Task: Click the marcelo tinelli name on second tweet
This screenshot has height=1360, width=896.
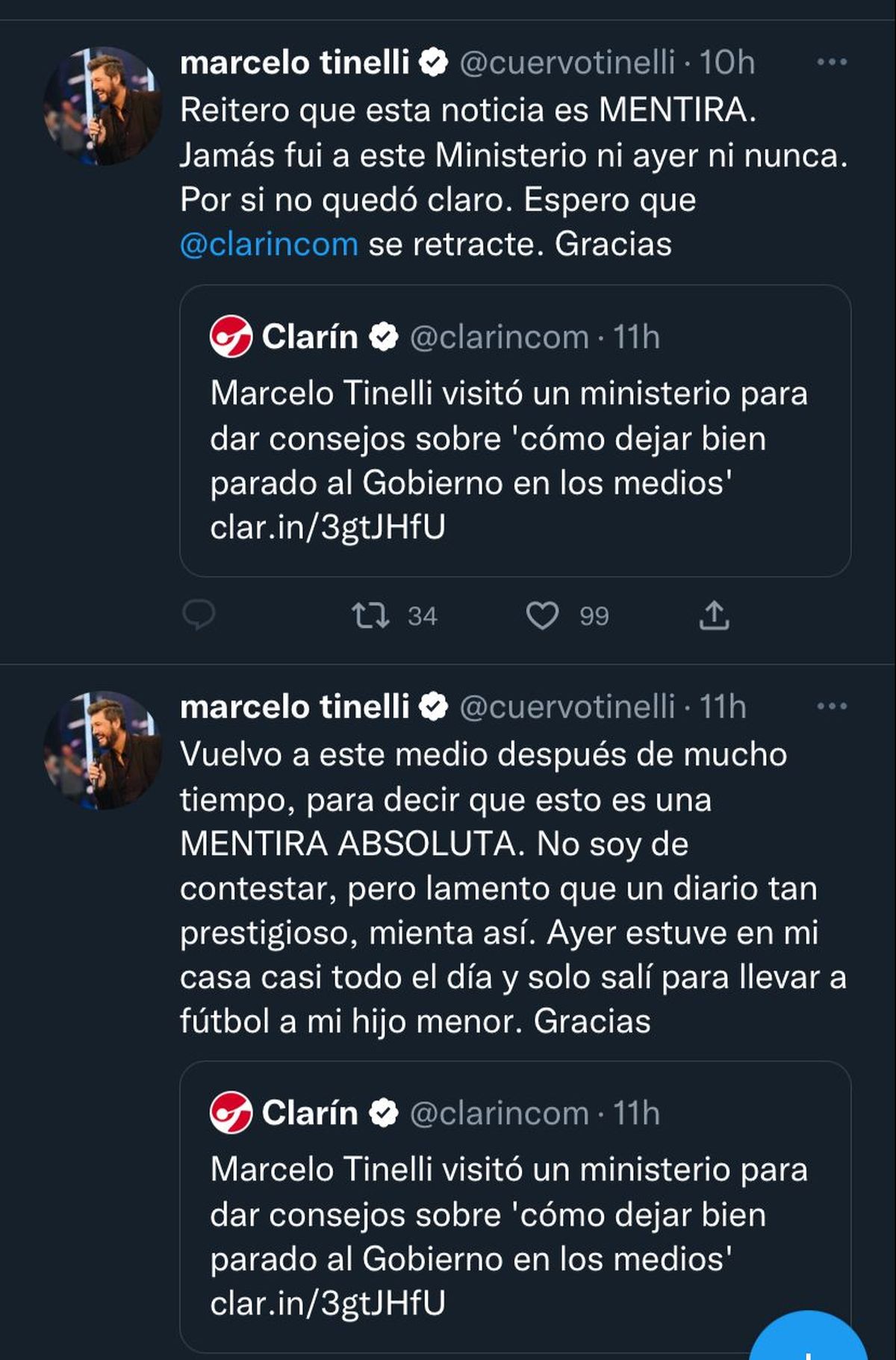Action: 294,707
